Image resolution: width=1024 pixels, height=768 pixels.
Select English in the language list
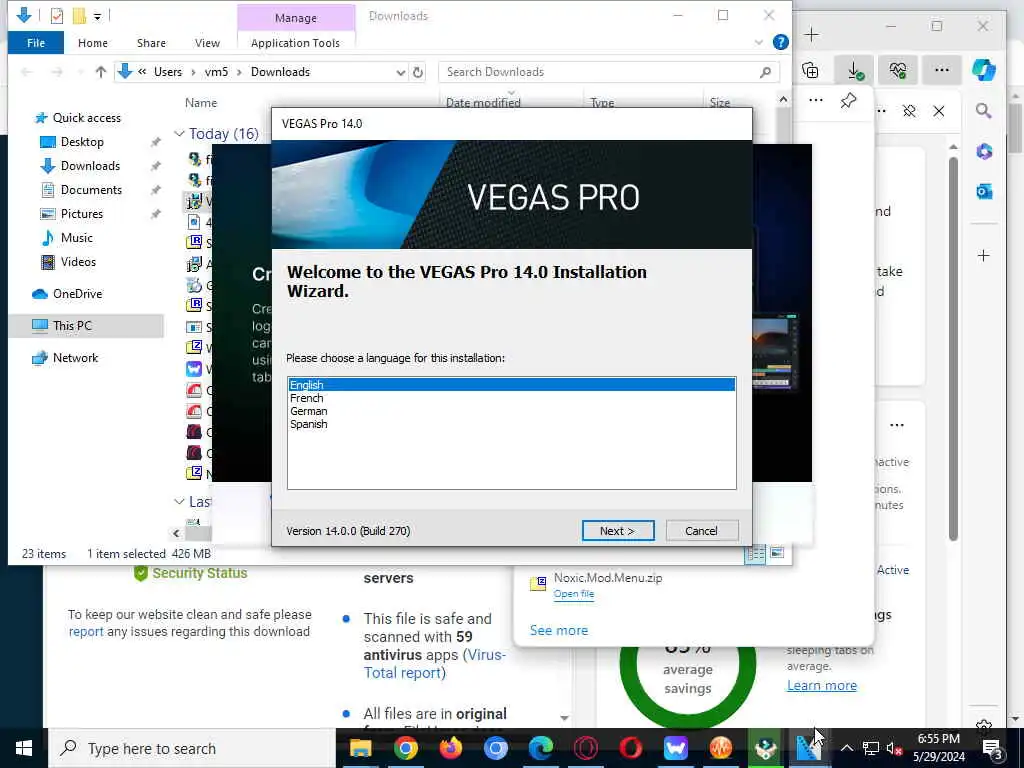(511, 385)
